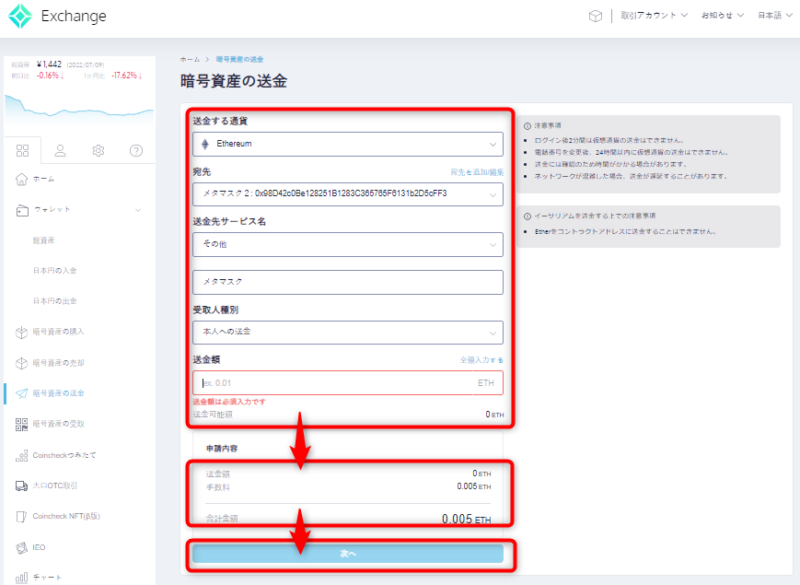The height and width of the screenshot is (585, 800).
Task: Click the -0.16% daily change value
Action: pyautogui.click(x=49, y=75)
